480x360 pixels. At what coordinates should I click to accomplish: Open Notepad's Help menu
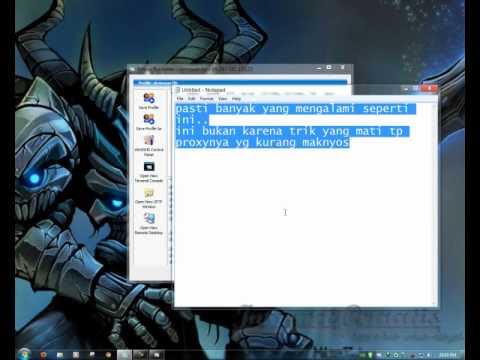tap(236, 99)
